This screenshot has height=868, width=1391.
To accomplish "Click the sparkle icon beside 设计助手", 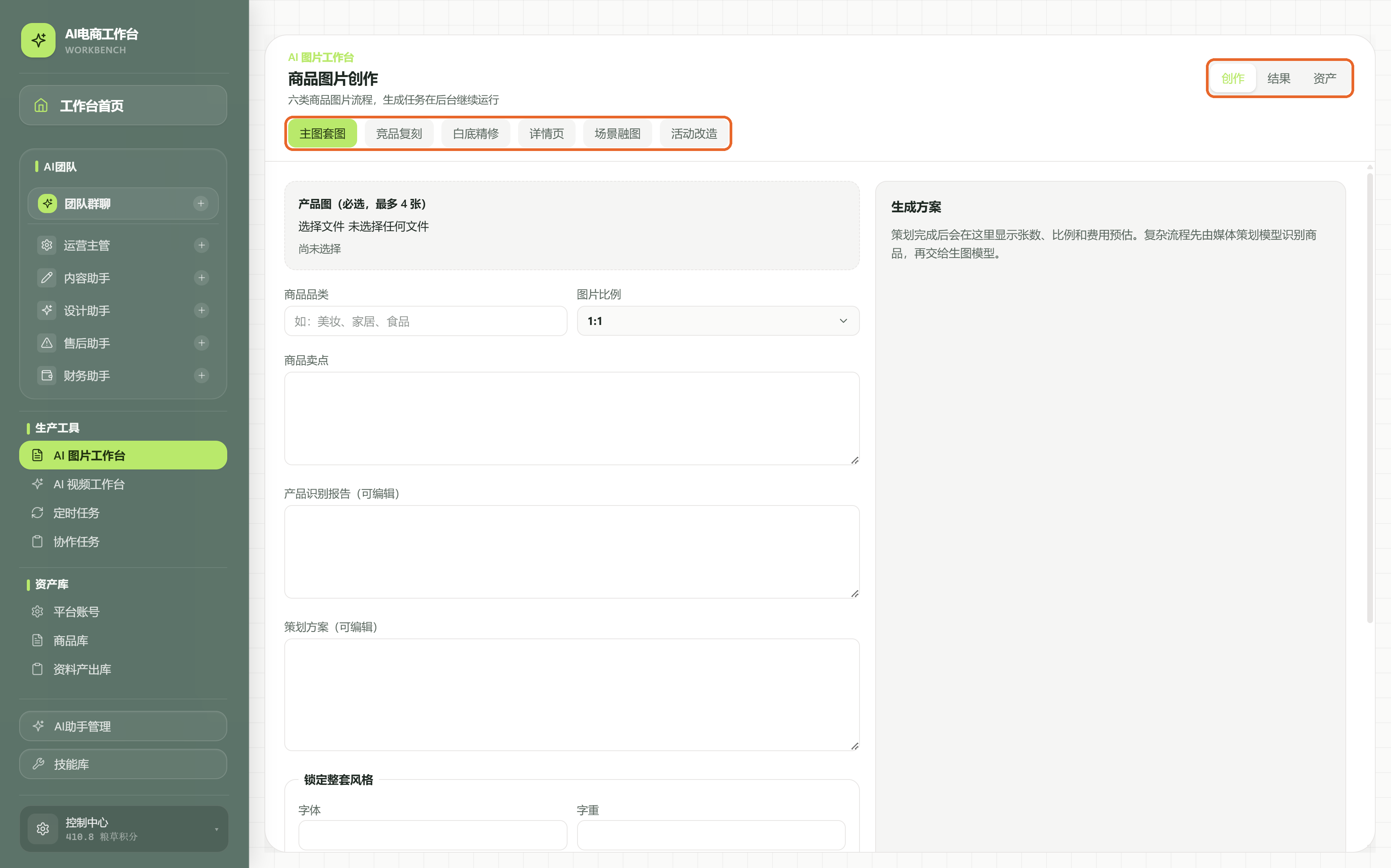I will (47, 310).
